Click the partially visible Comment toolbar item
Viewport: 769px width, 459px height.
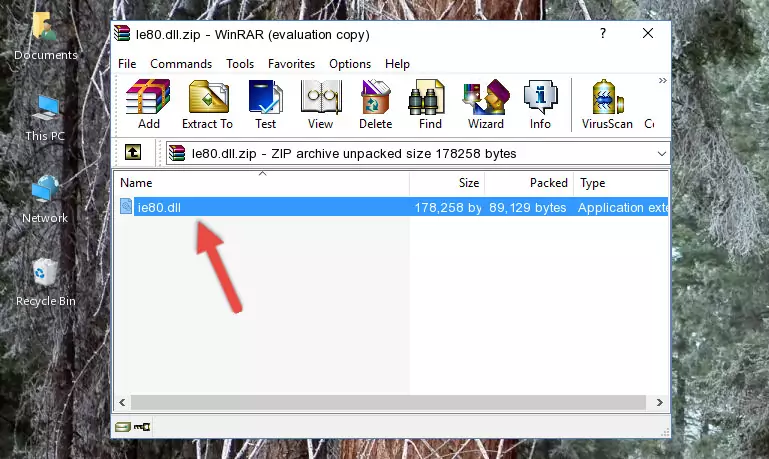coord(649,124)
